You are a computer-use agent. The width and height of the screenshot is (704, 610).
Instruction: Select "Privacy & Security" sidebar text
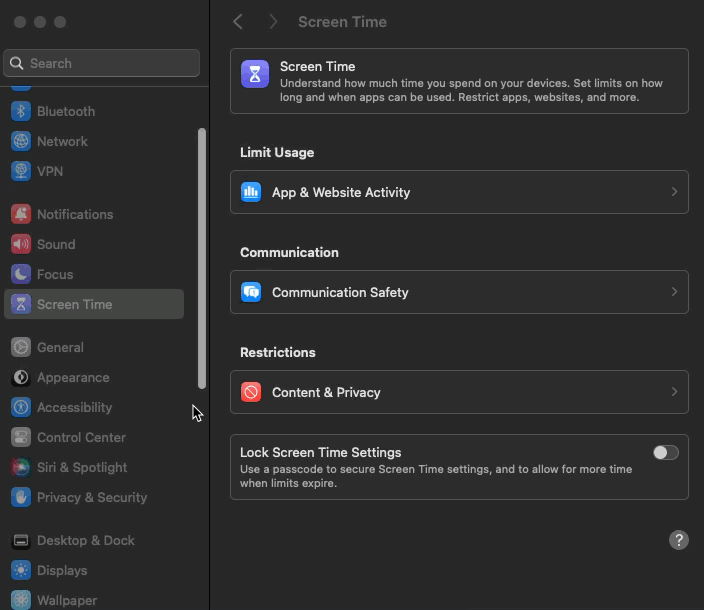[92, 497]
